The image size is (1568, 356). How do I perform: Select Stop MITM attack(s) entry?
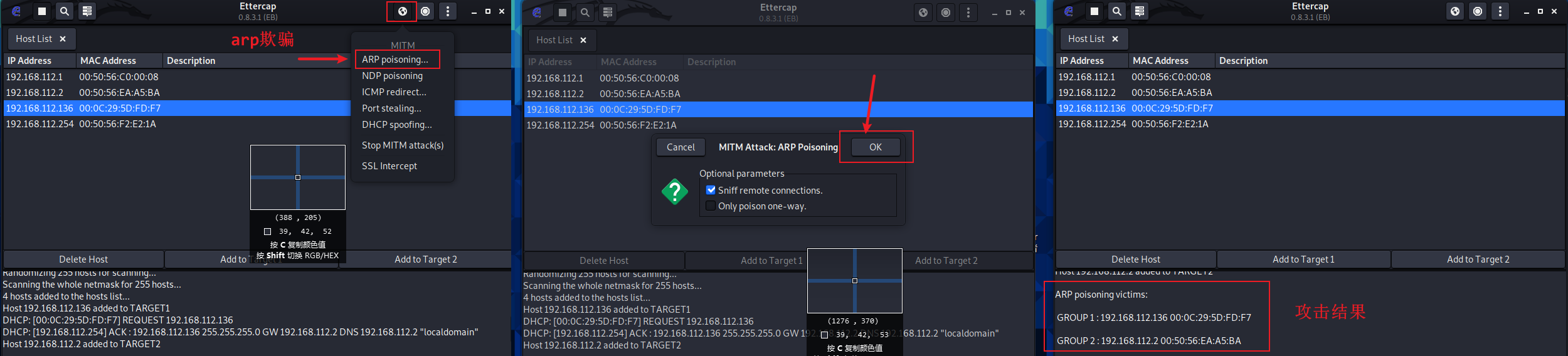point(403,145)
